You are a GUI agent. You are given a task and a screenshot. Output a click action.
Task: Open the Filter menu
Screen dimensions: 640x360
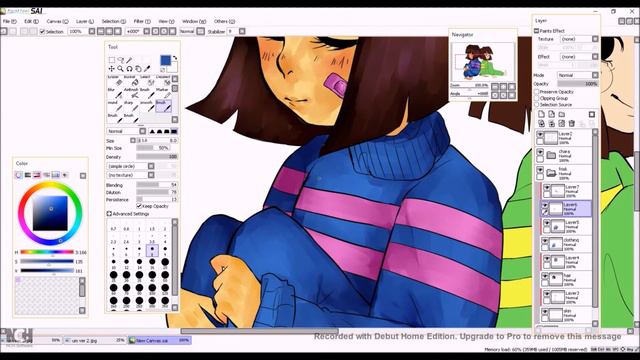(142, 21)
